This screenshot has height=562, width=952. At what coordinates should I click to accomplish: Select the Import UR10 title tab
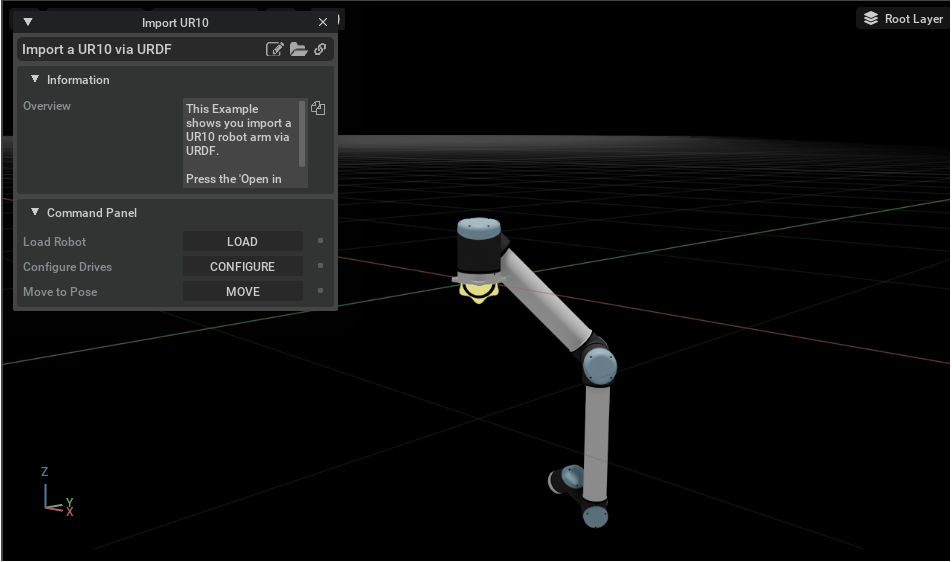click(x=175, y=22)
